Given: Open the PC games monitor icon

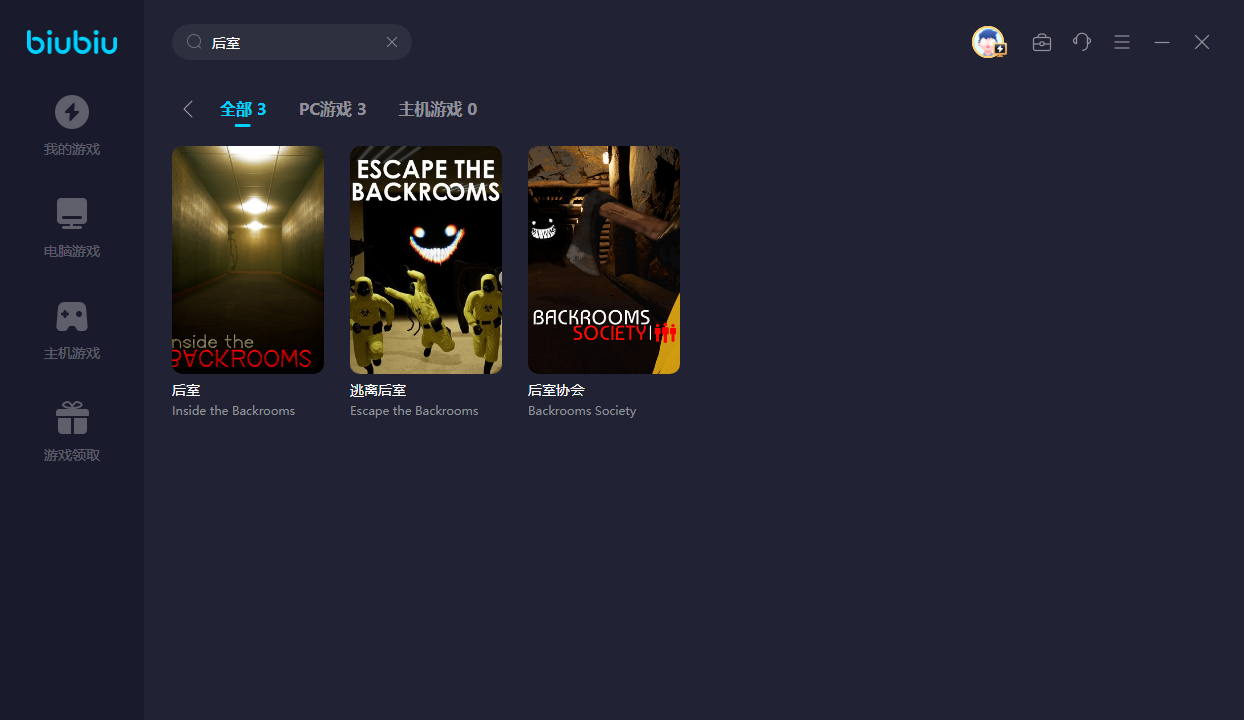Looking at the screenshot, I should pyautogui.click(x=72, y=214).
